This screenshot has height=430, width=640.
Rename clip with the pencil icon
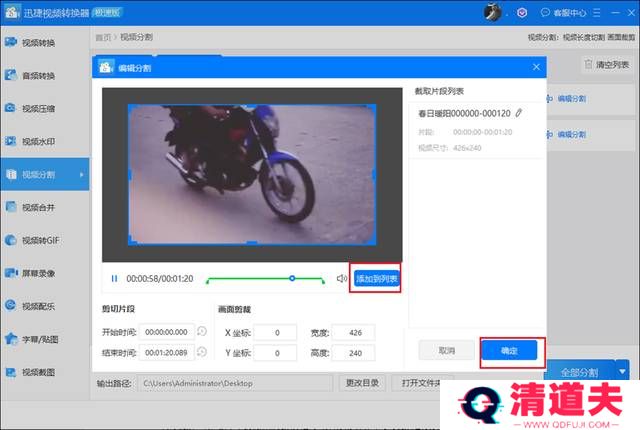pyautogui.click(x=519, y=113)
